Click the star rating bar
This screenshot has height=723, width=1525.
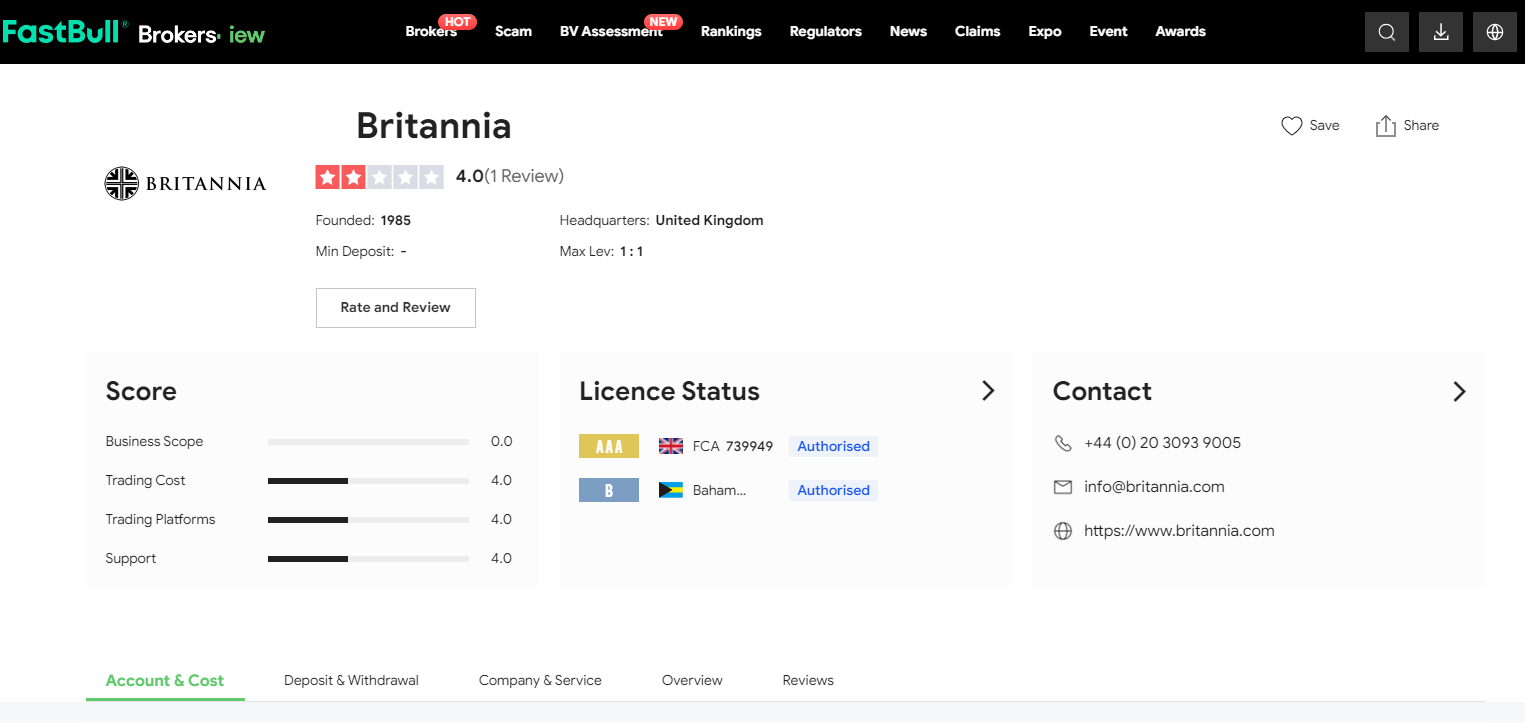(x=379, y=178)
